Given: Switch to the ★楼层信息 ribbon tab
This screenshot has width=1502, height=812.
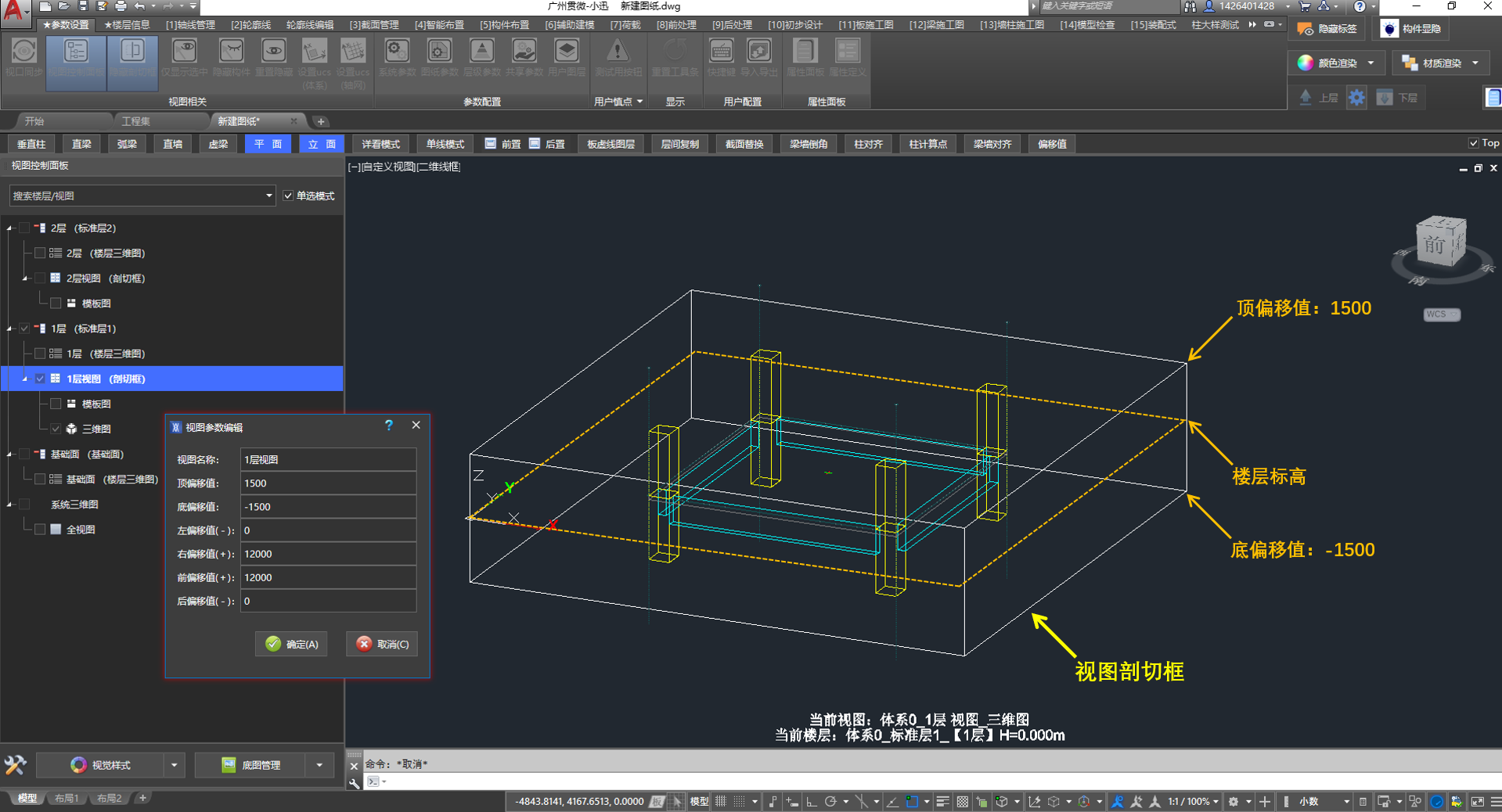Looking at the screenshot, I should coord(126,25).
